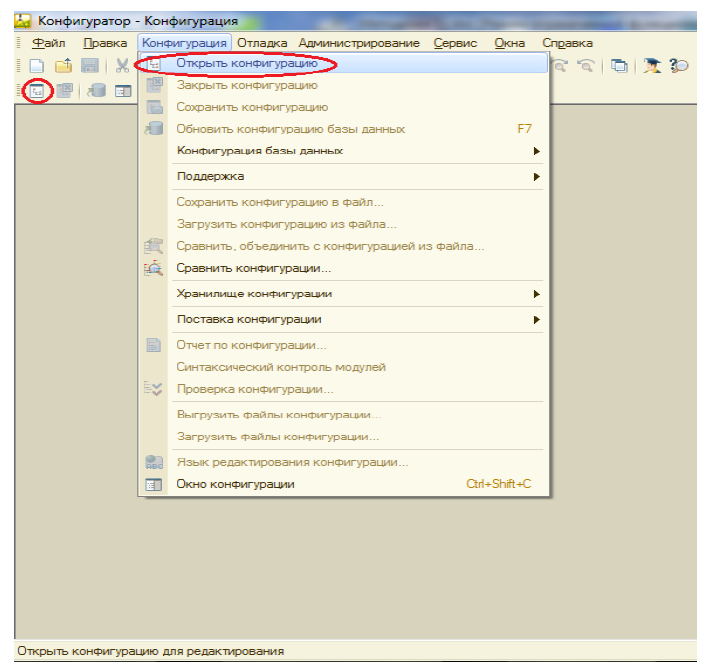This screenshot has height=667, width=709.
Task: Click the Save floppy disk toolbar icon
Action: coord(90,66)
